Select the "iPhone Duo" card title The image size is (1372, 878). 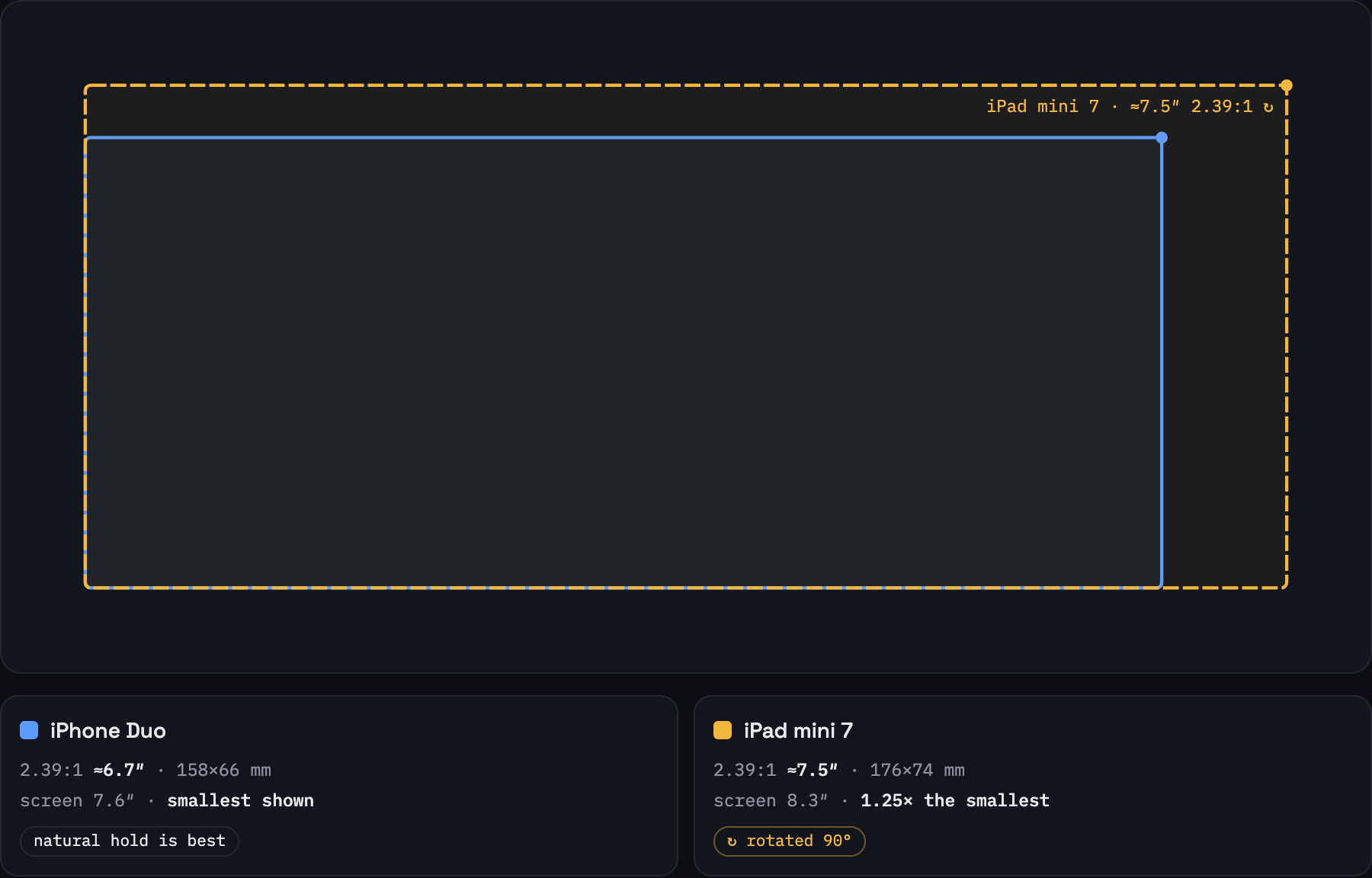point(108,731)
